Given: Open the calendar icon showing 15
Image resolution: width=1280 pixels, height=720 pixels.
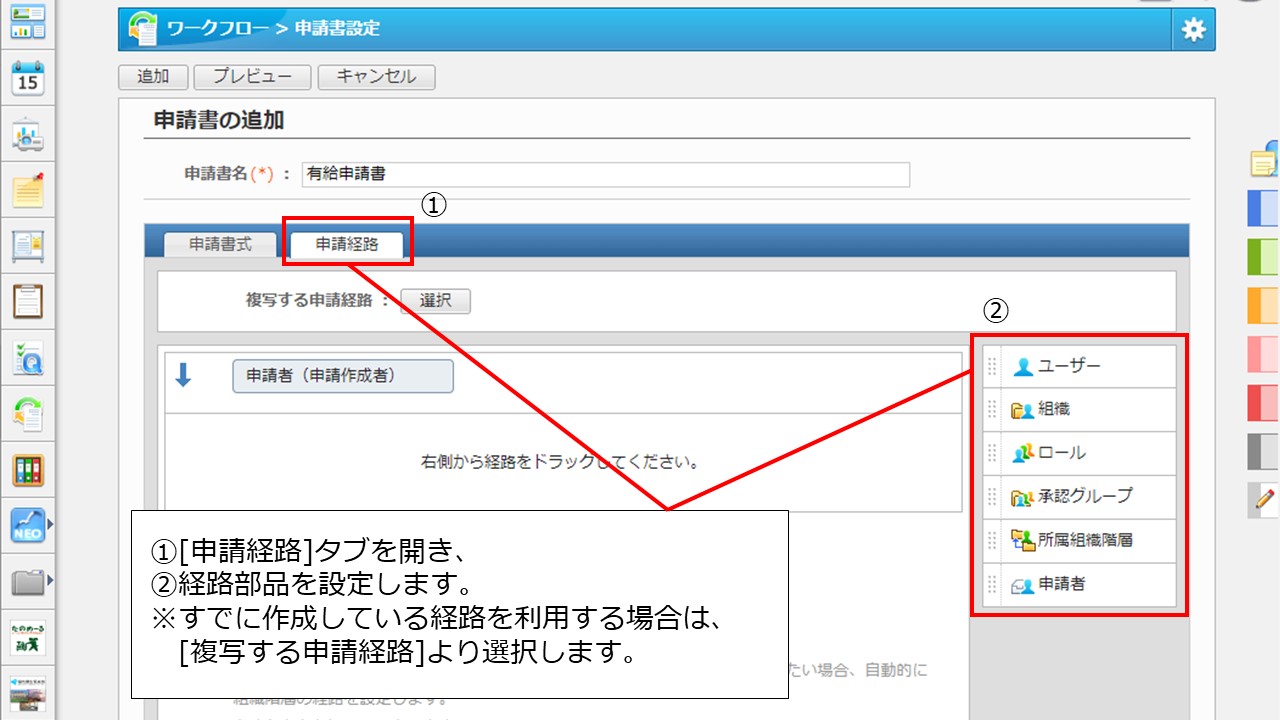Looking at the screenshot, I should [28, 78].
